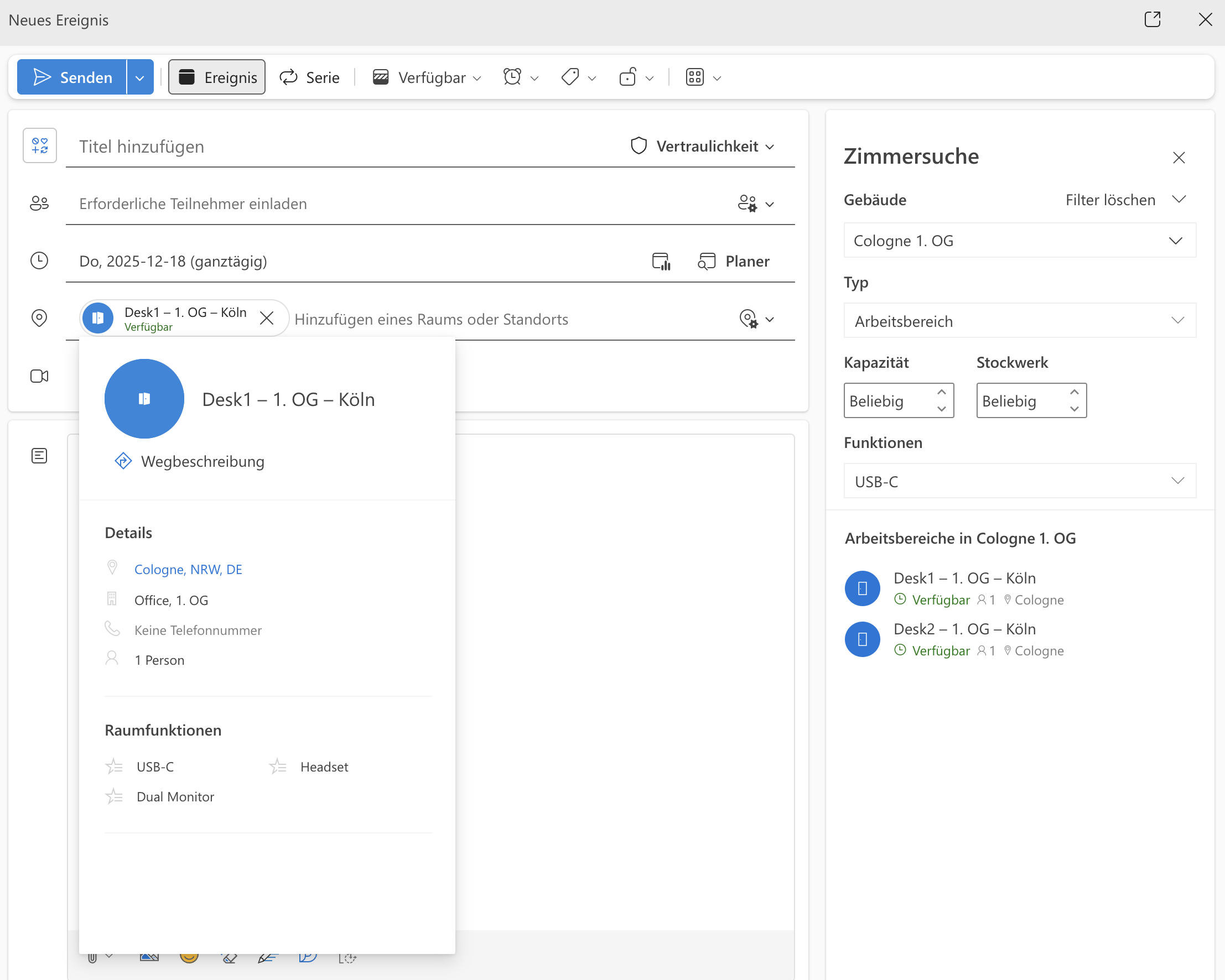Screen dimensions: 1225x980
Task: Open the Typ Arbeitsbereich dropdown
Action: pos(1019,321)
